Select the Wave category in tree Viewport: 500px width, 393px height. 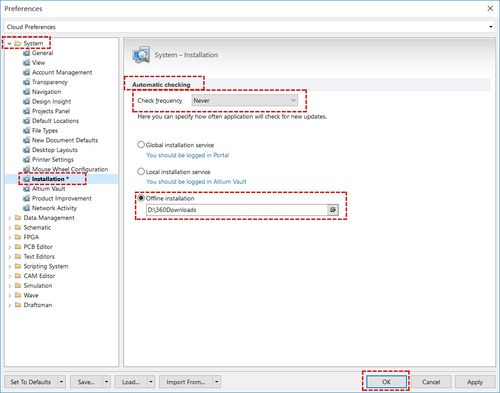click(x=31, y=295)
